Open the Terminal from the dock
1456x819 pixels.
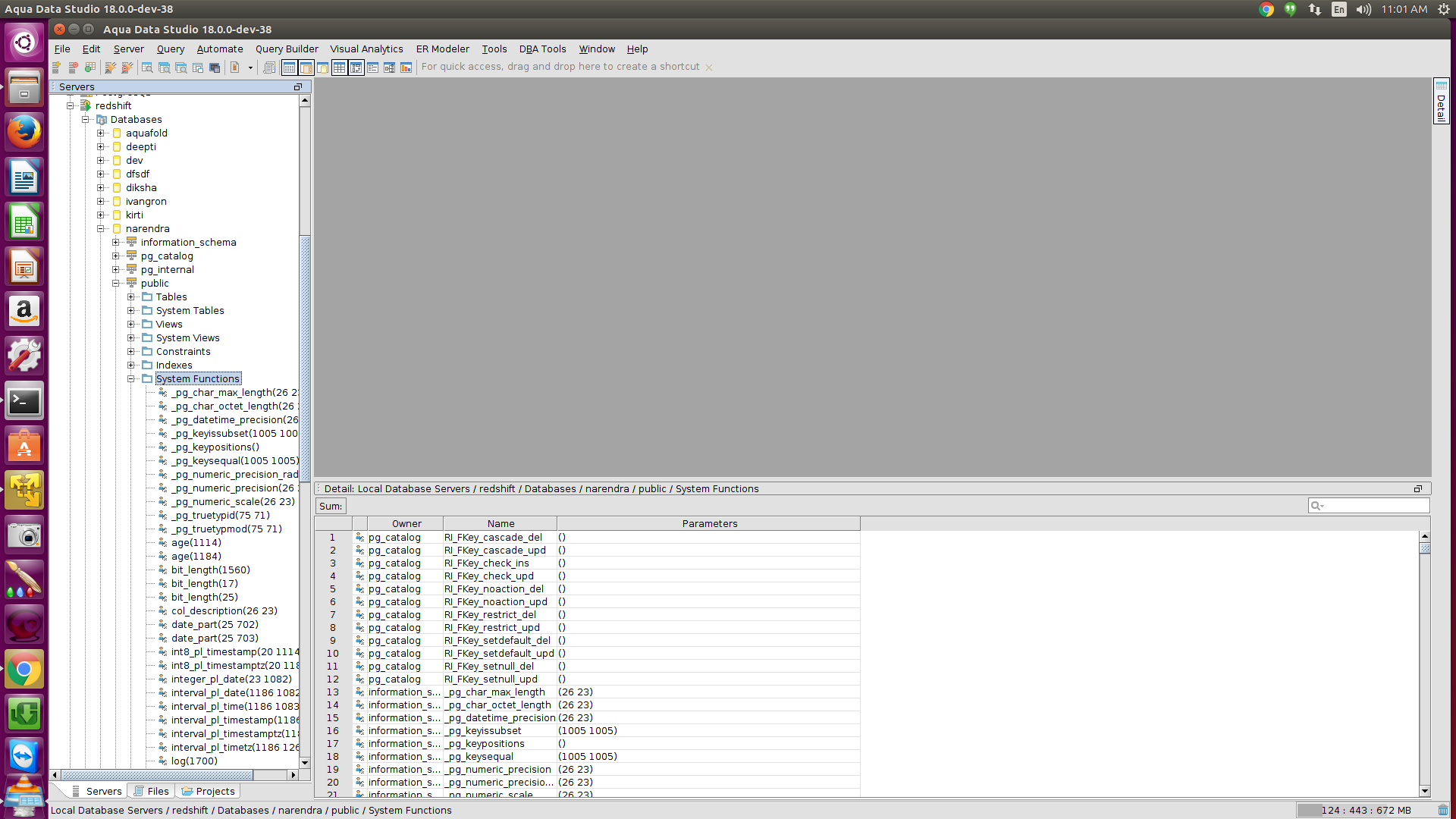pos(24,401)
